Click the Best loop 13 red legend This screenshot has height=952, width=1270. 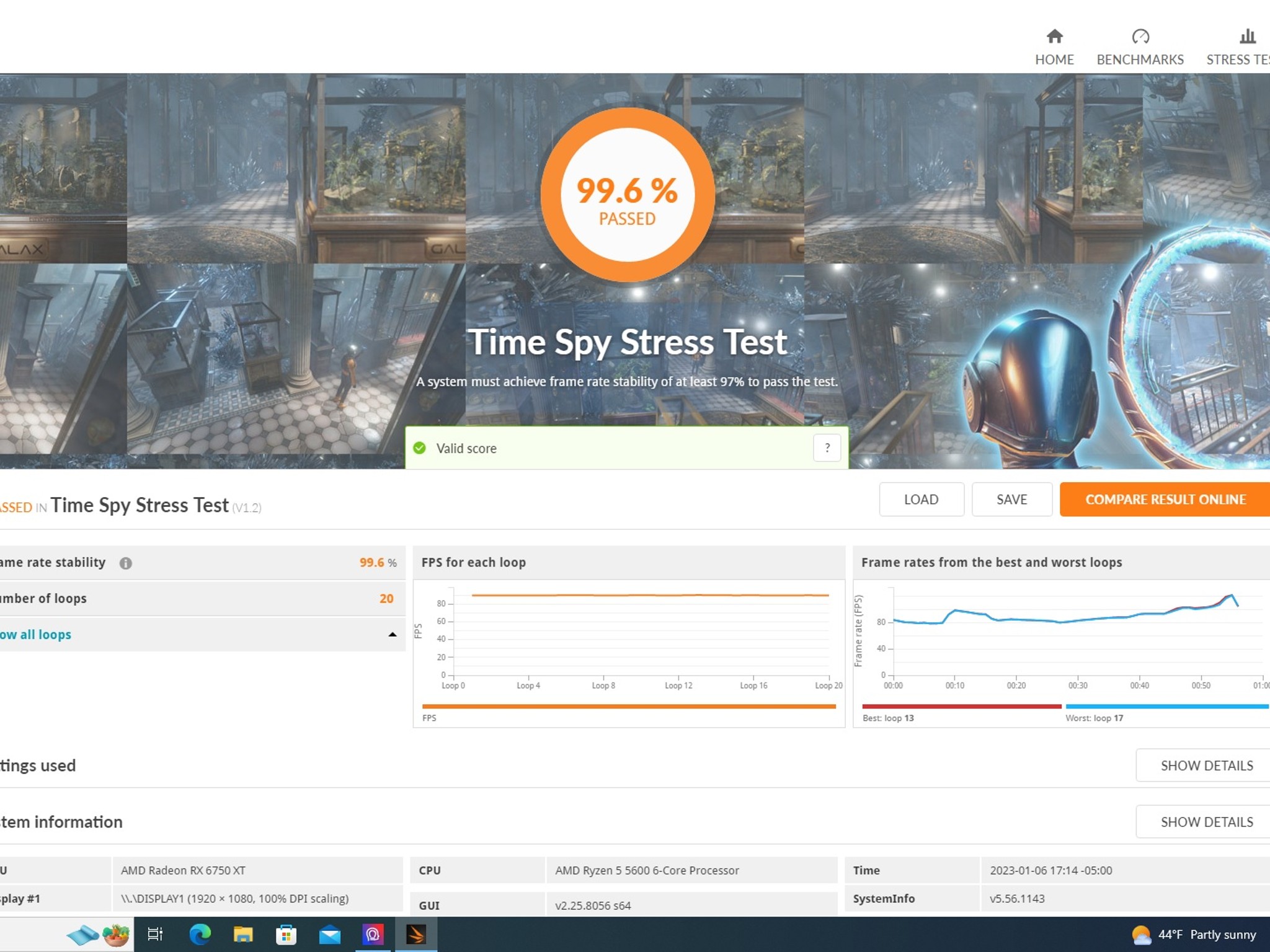coord(961,707)
